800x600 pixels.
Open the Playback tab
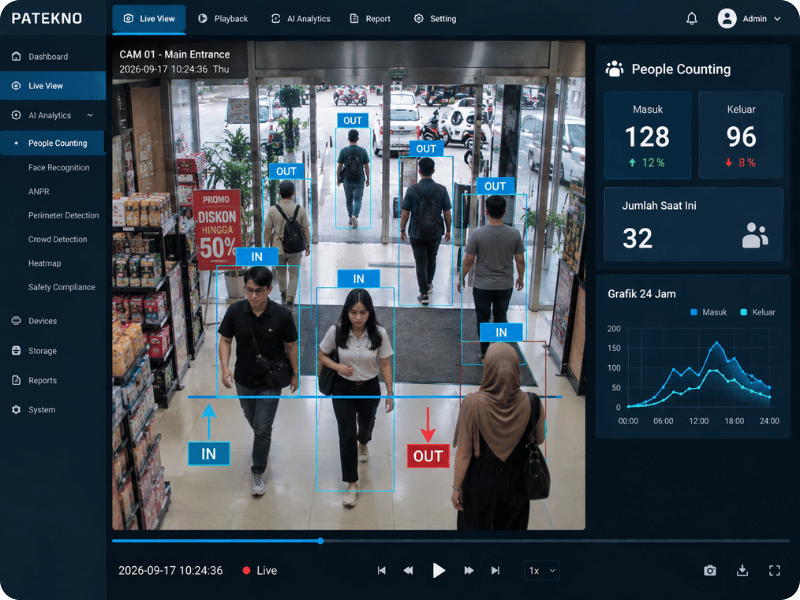click(223, 19)
